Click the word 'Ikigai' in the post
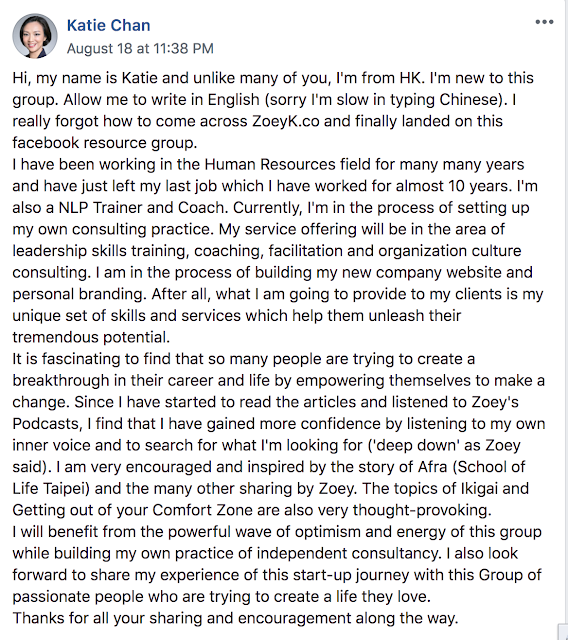Screen dimensions: 568x640 [479, 489]
